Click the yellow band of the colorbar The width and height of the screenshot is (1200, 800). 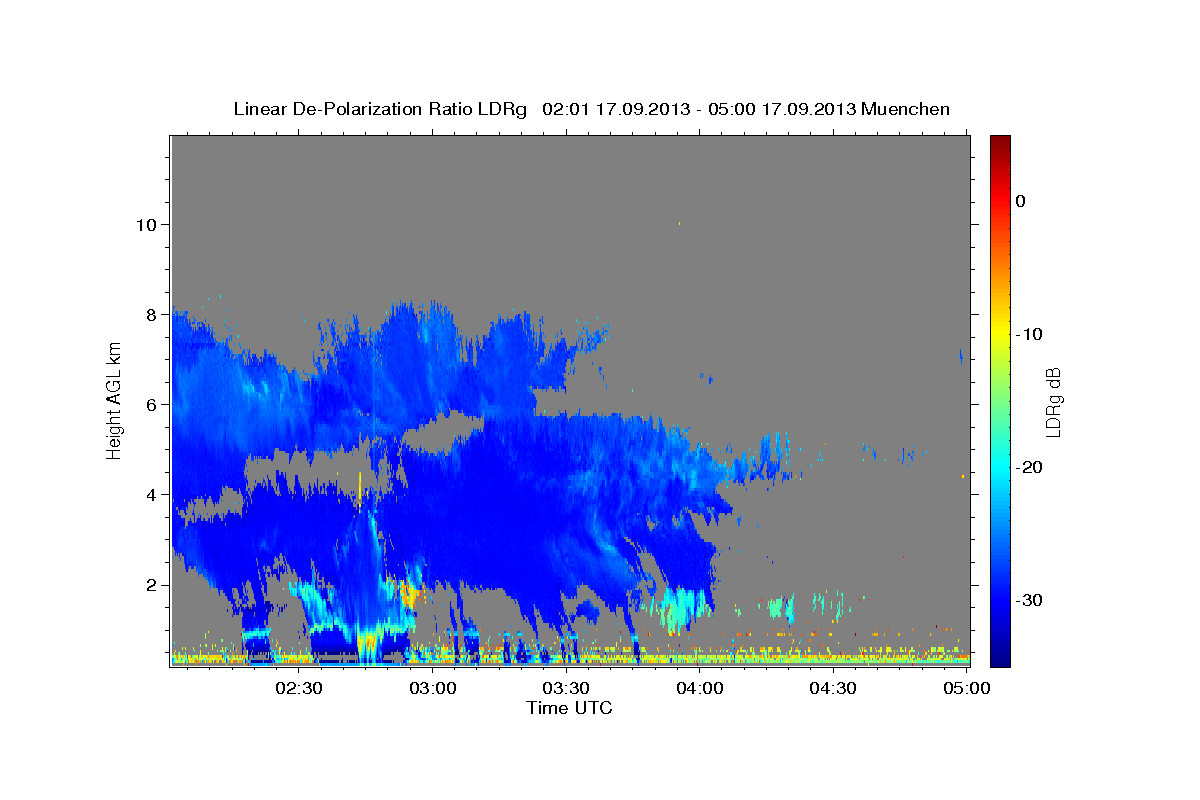tap(1000, 334)
